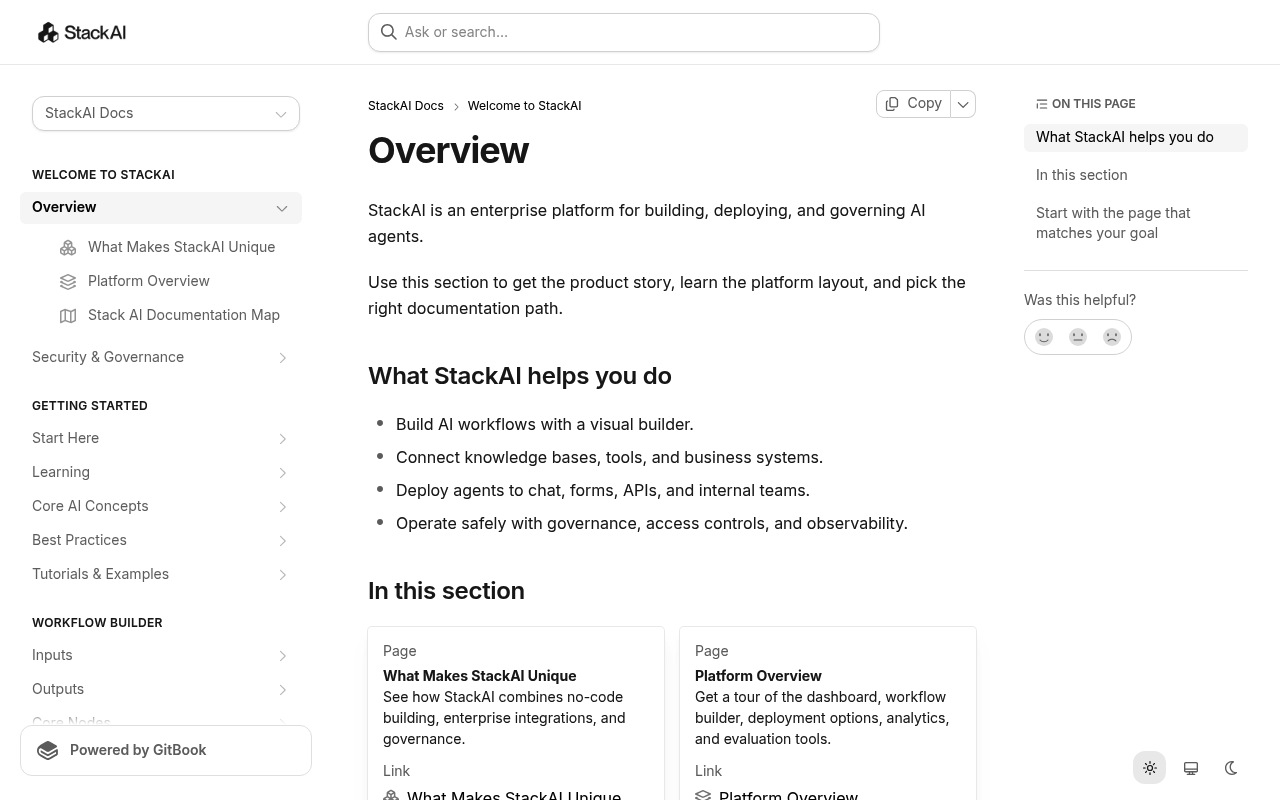This screenshot has width=1280, height=800.
Task: Rate page with neutral face icon
Action: tap(1078, 337)
